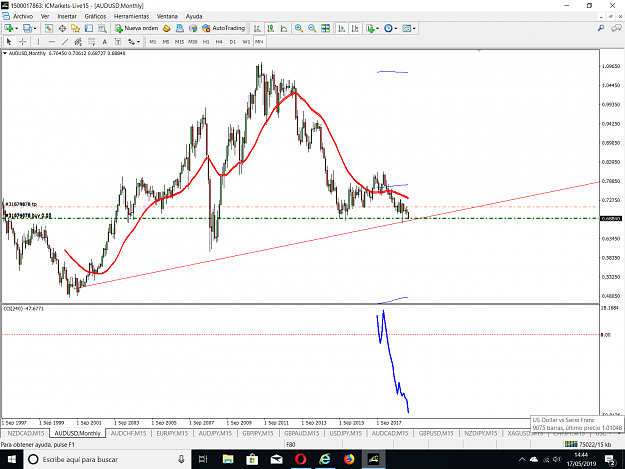Open the MQL5 community icon
Screen dimensions: 625x469
pos(180,28)
